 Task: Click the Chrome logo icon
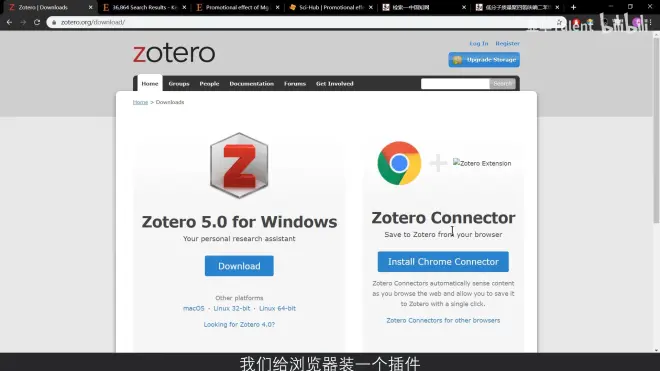click(x=399, y=163)
